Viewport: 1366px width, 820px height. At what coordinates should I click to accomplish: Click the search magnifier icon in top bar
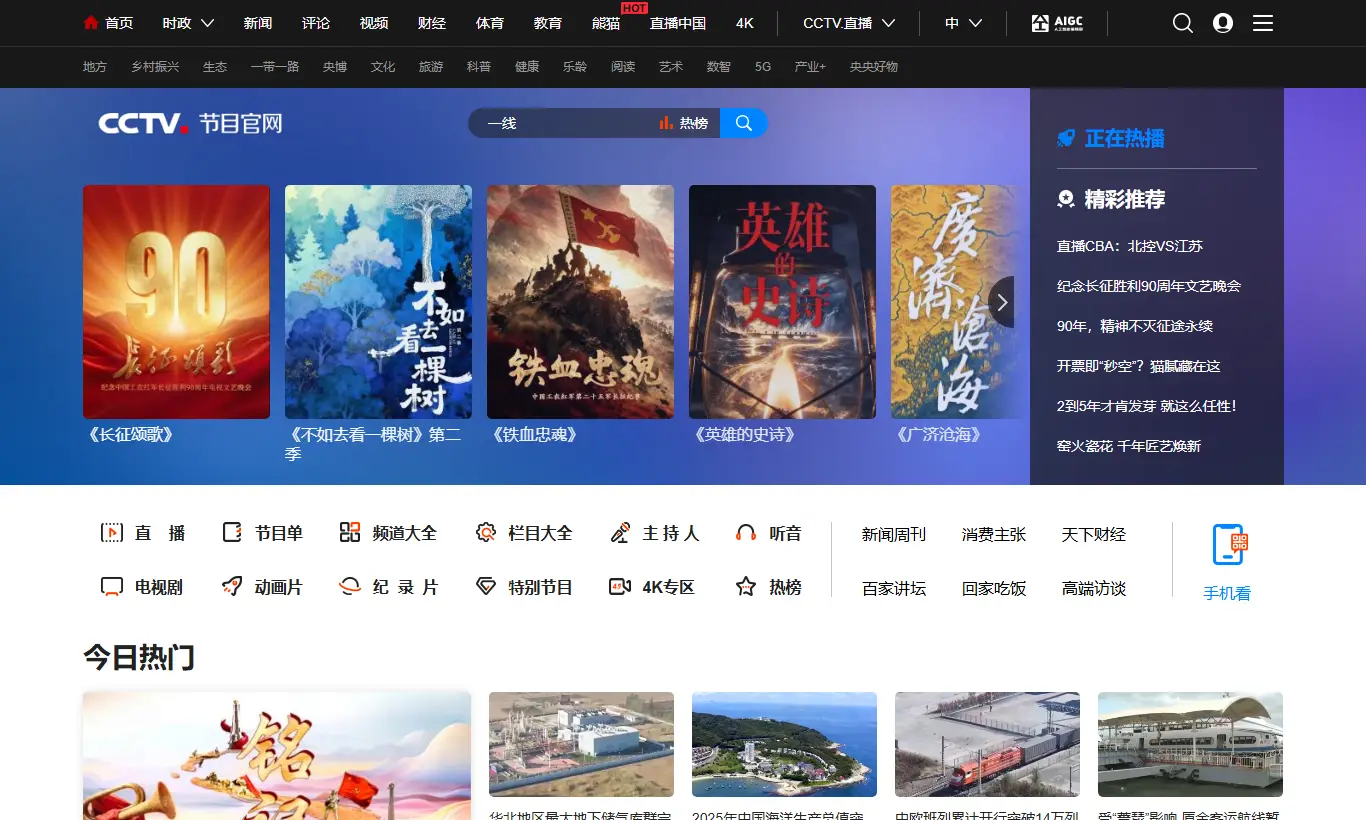tap(1183, 23)
